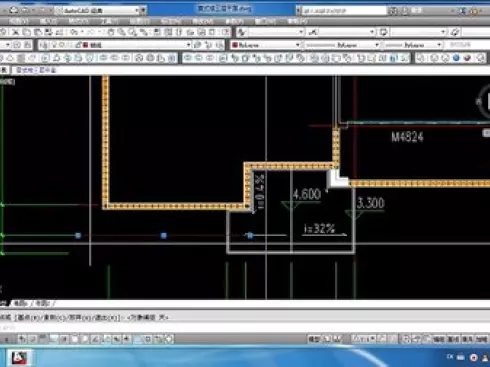This screenshot has width=490, height=367.
Task: Toggle the 模型 model space status button
Action: 314,339
